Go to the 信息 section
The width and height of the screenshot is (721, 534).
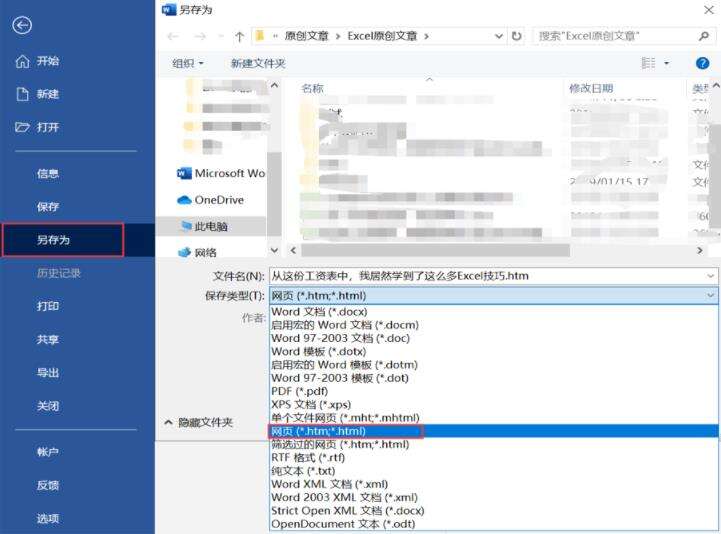pyautogui.click(x=48, y=173)
